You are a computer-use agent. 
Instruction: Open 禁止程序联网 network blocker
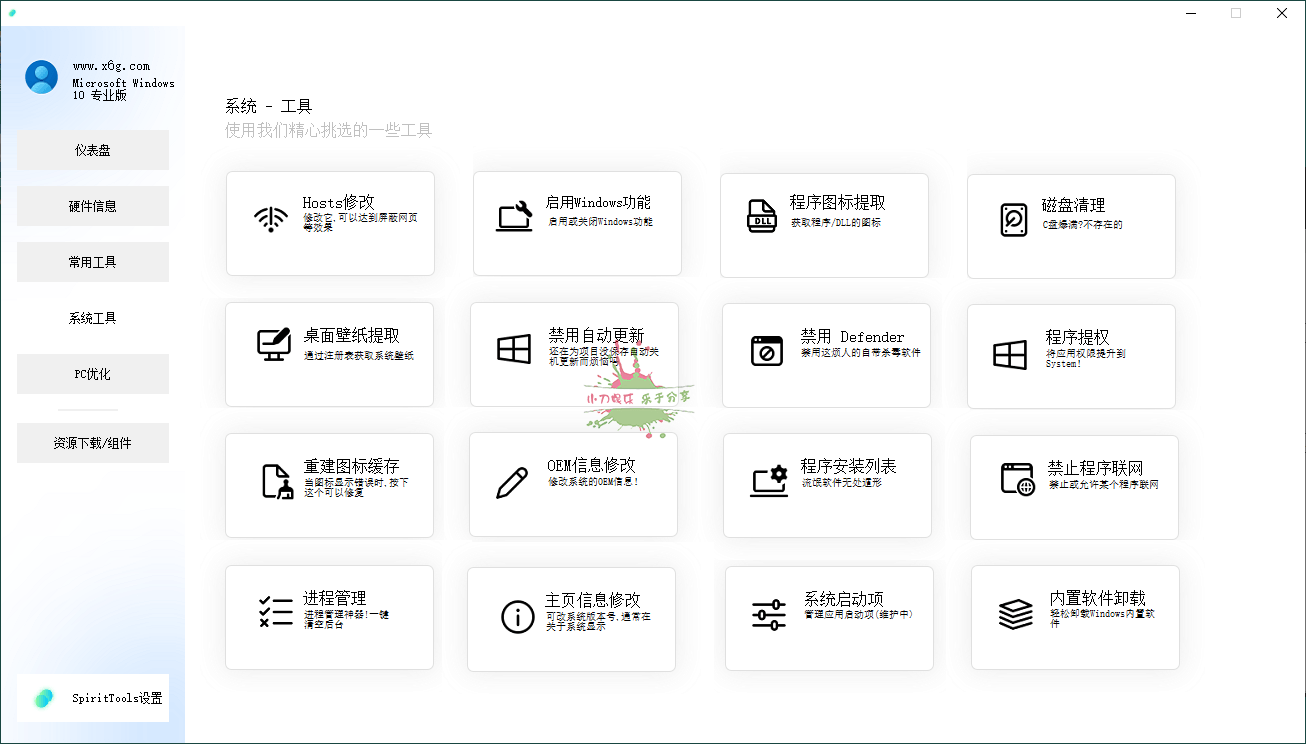click(x=1073, y=487)
